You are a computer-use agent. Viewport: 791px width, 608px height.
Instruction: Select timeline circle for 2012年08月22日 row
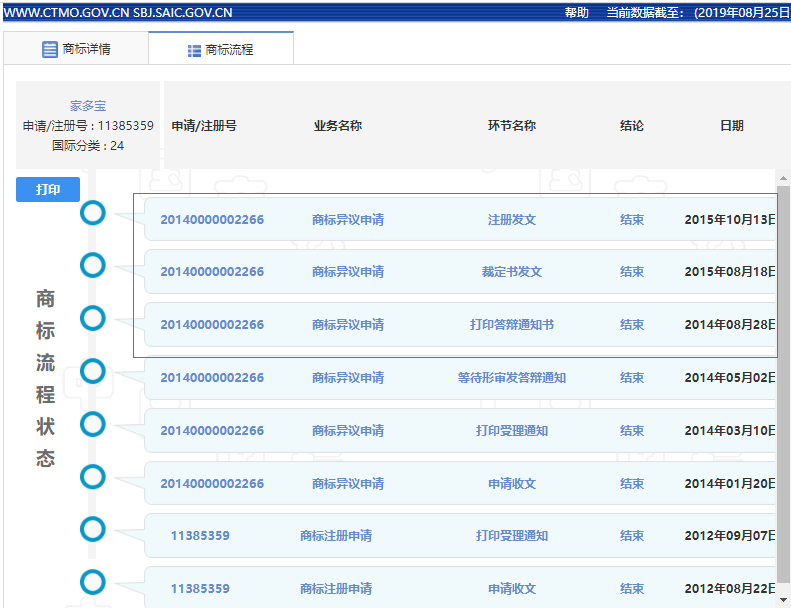pos(93,582)
